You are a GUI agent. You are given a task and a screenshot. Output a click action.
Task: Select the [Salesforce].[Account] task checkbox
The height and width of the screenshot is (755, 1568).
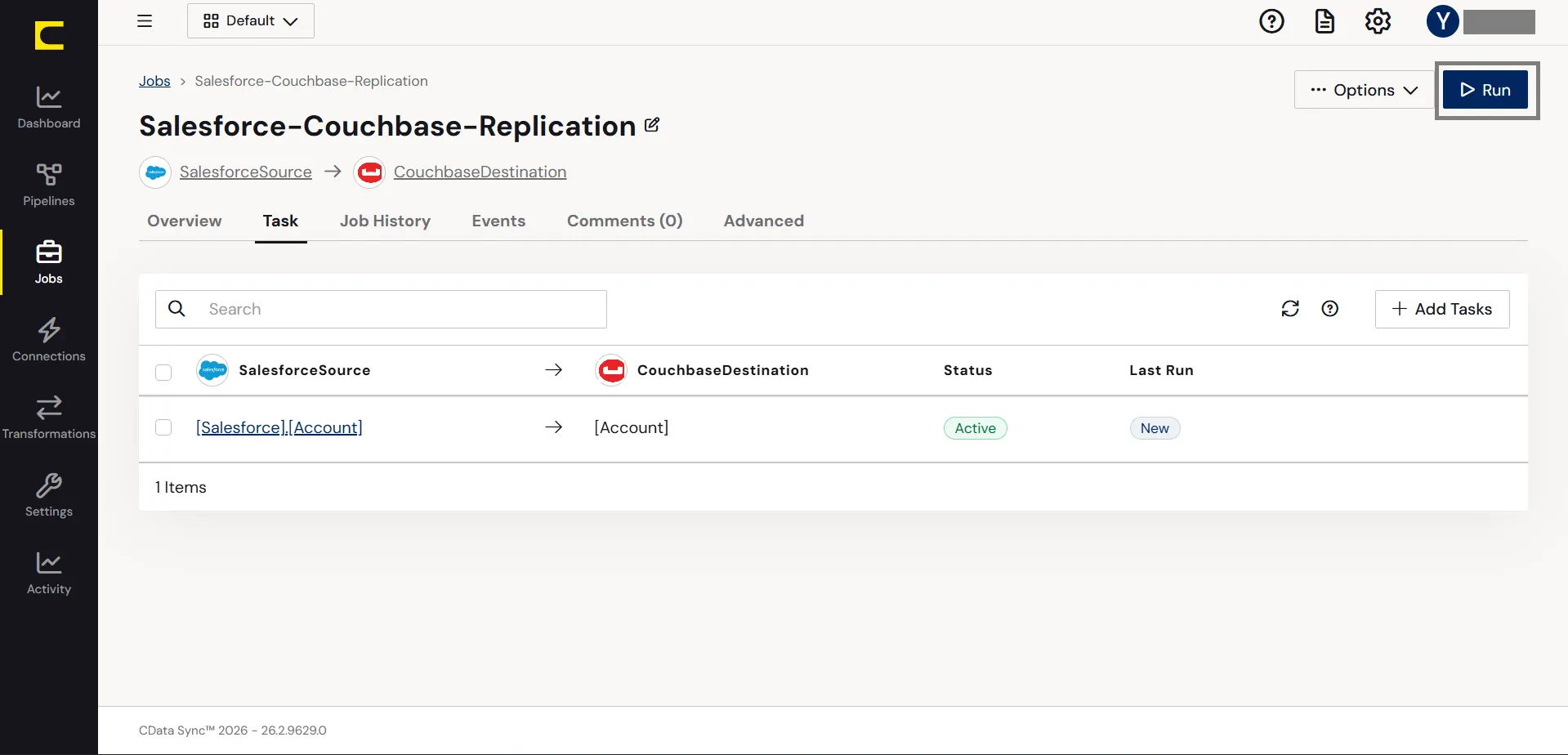click(x=163, y=427)
